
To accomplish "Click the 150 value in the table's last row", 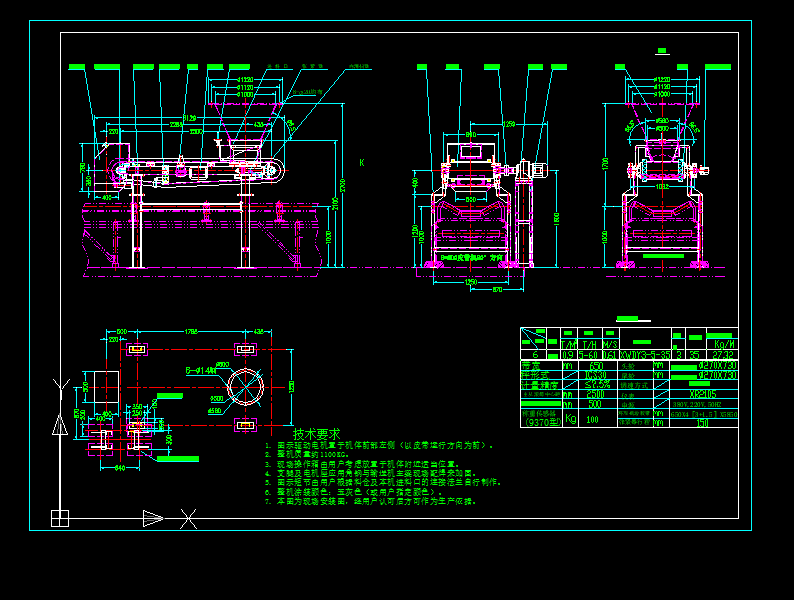I will pos(702,423).
